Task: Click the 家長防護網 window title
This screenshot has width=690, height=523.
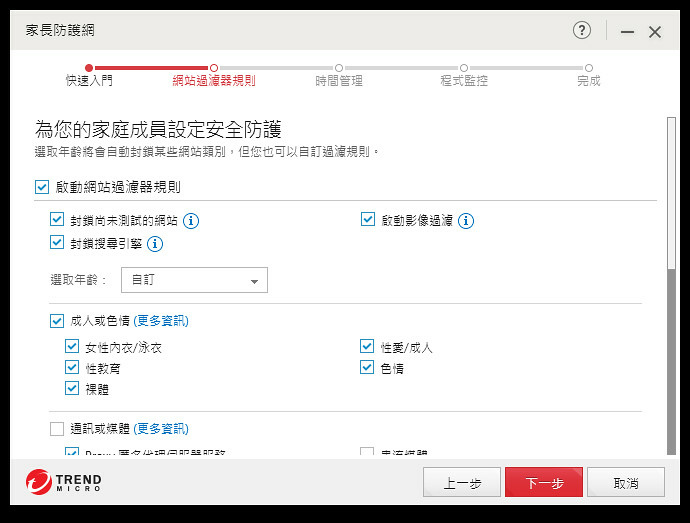Action: pyautogui.click(x=60, y=30)
